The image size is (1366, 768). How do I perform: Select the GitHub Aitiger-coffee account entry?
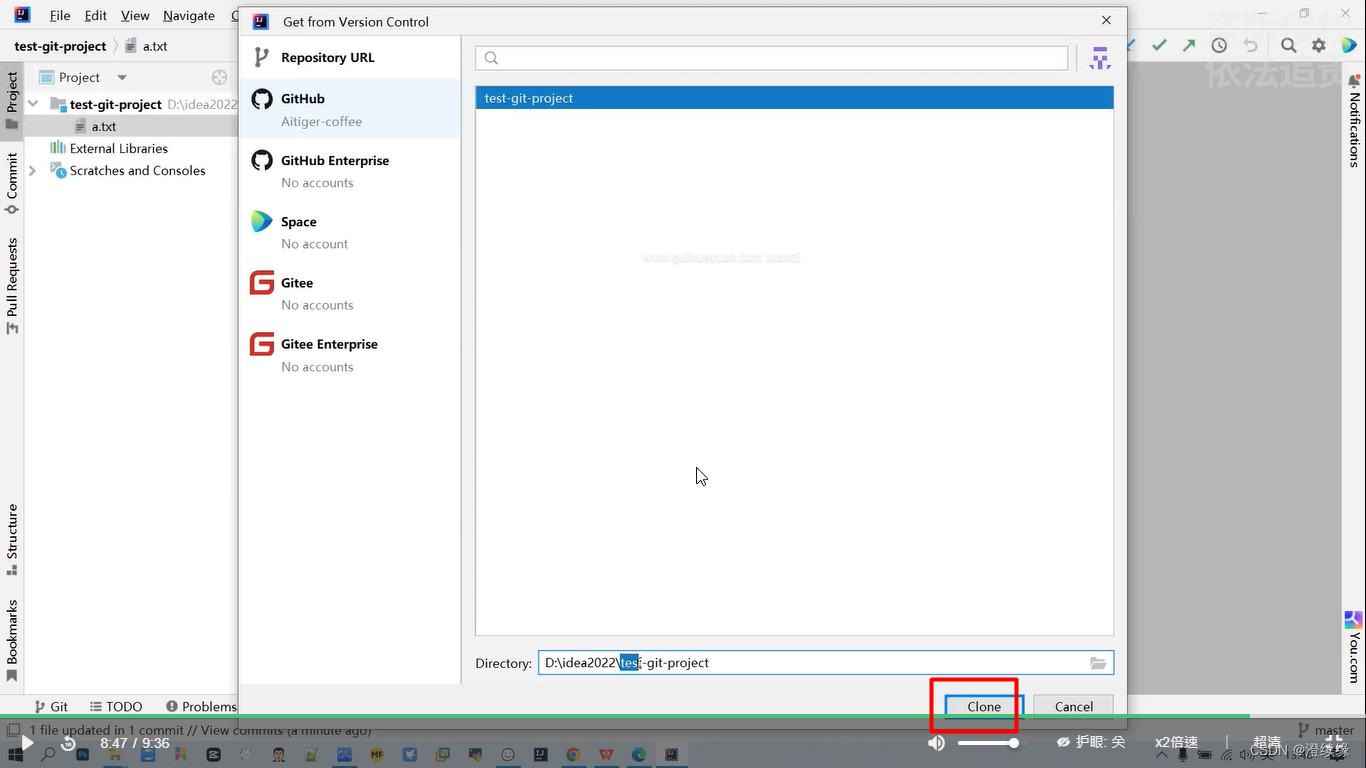tap(349, 109)
